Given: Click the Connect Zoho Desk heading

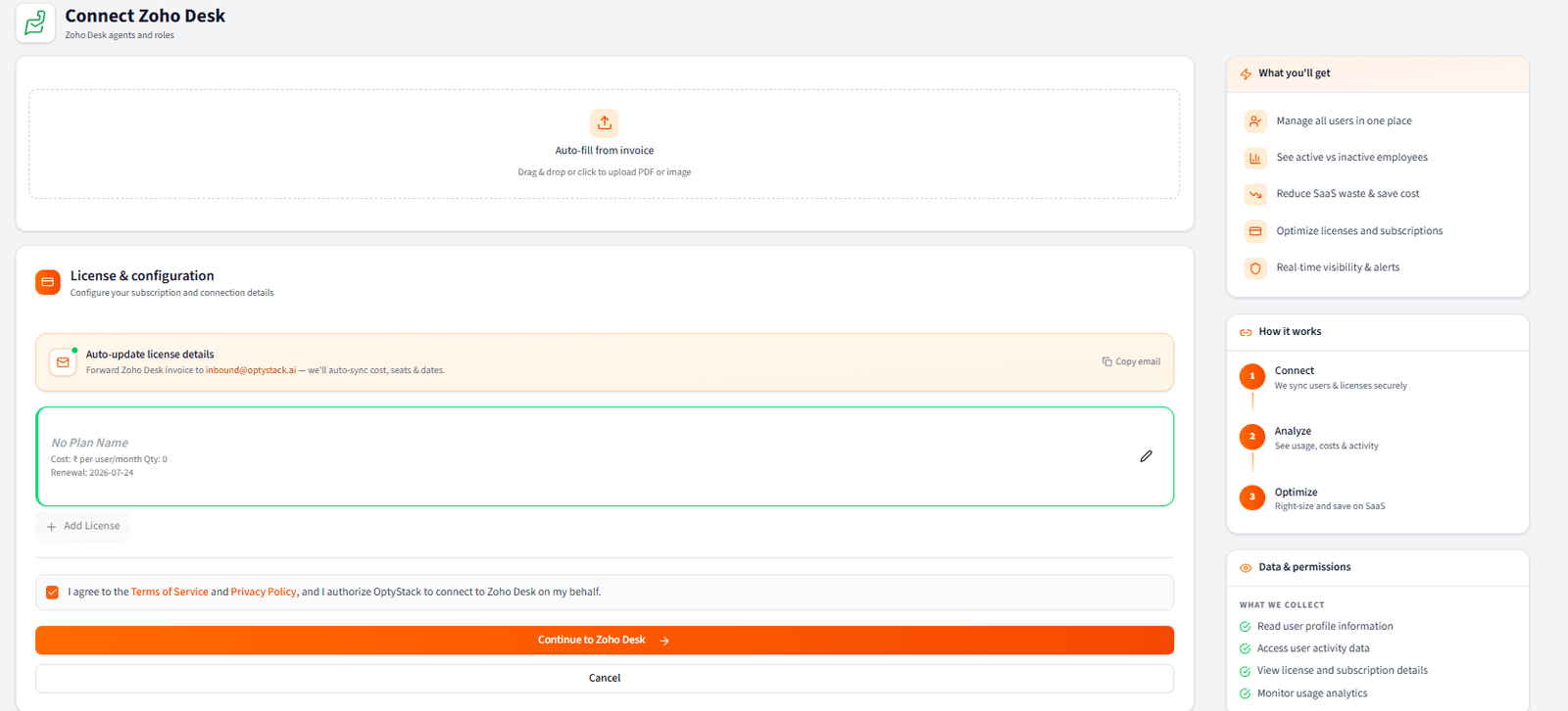Looking at the screenshot, I should (145, 16).
